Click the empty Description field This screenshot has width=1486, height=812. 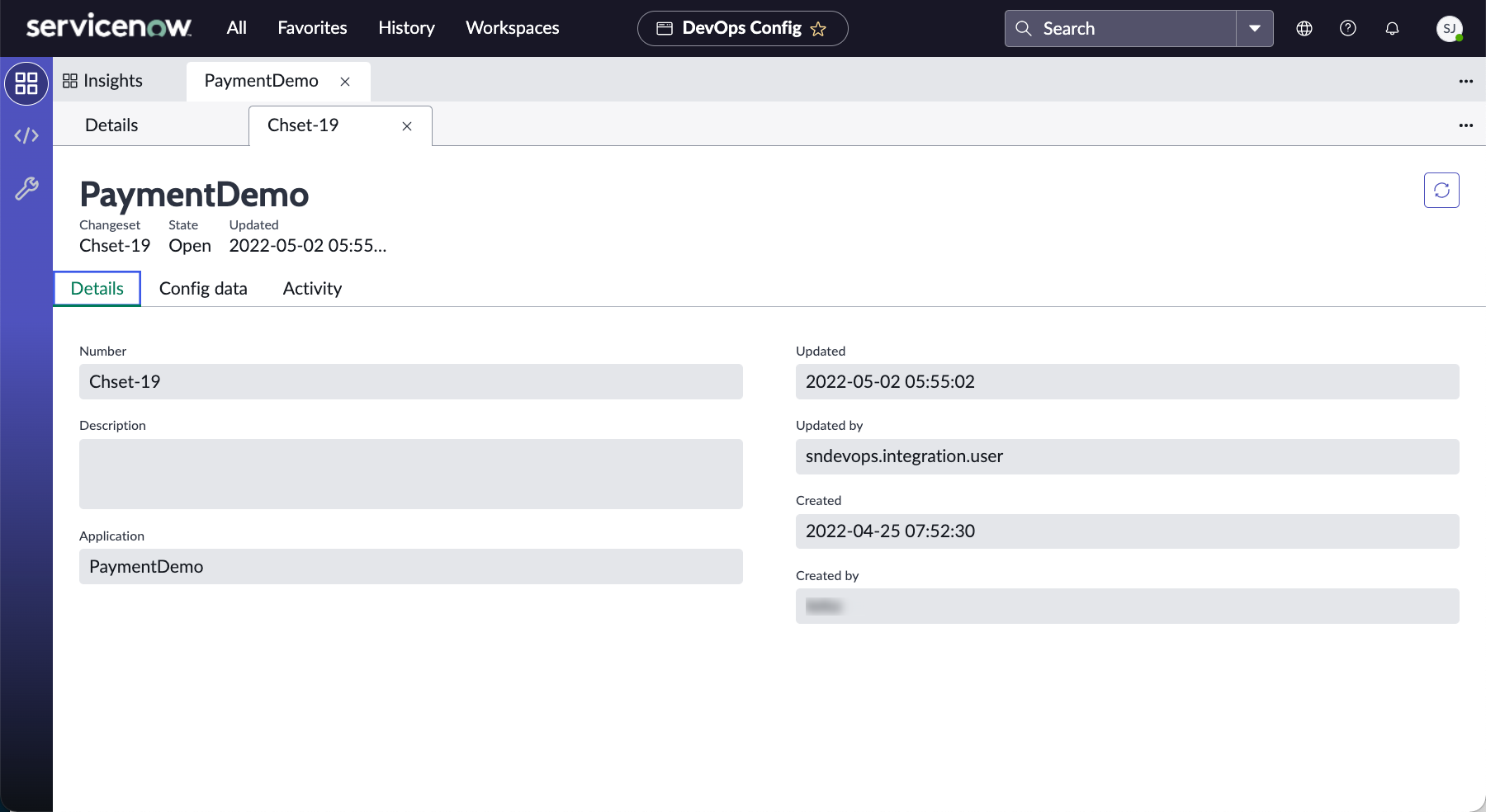(x=411, y=474)
